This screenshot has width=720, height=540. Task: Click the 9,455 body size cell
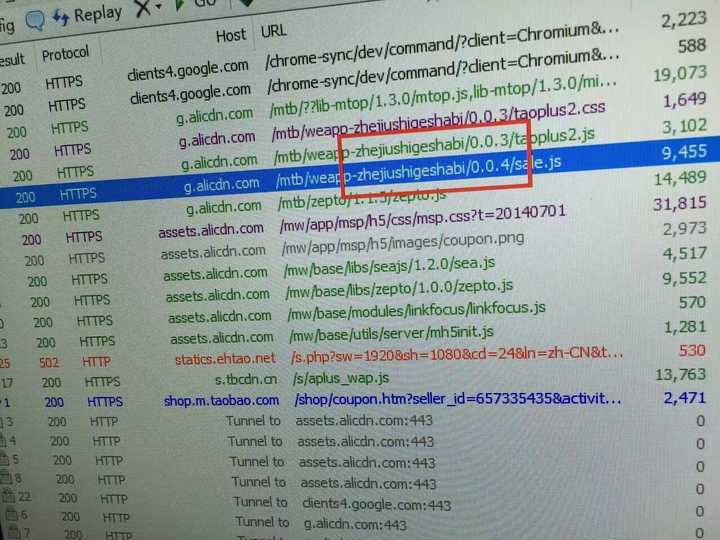point(684,152)
